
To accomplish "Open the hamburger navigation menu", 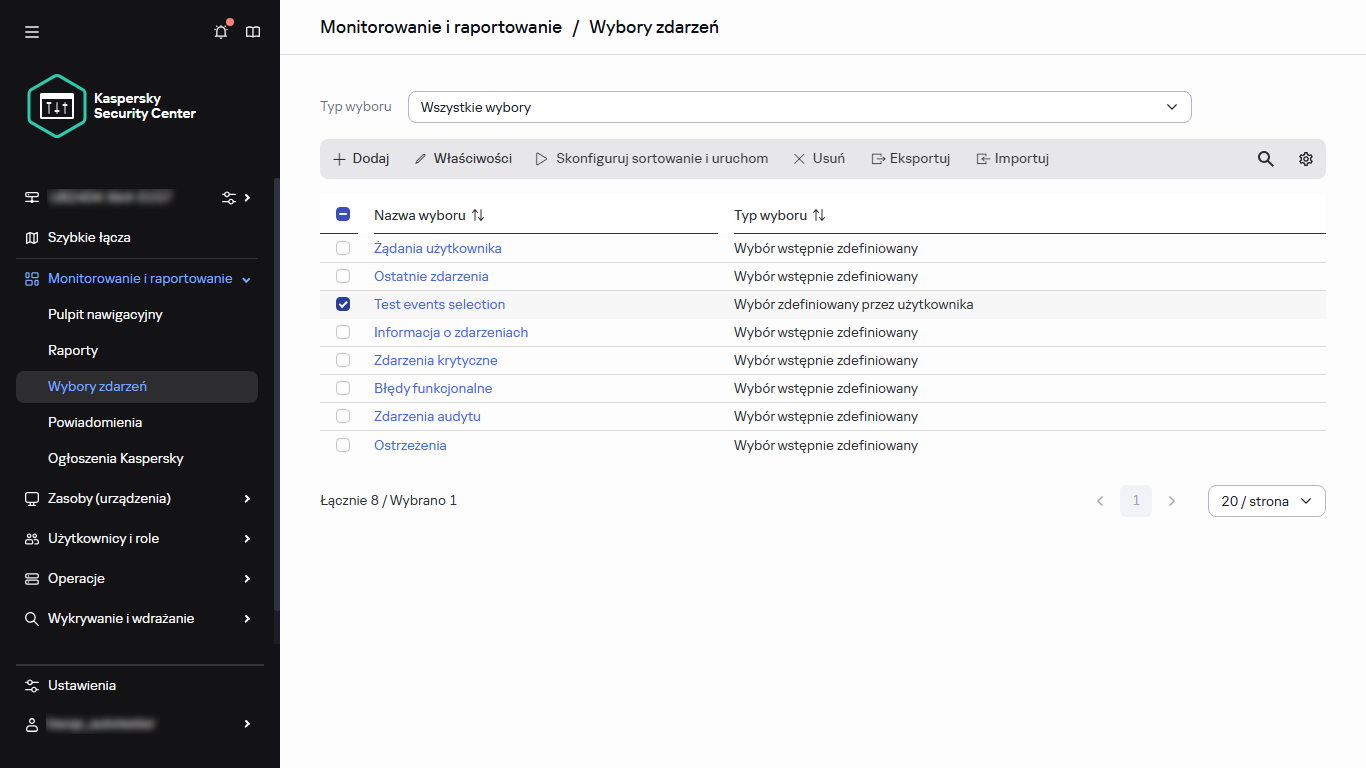I will 31,31.
